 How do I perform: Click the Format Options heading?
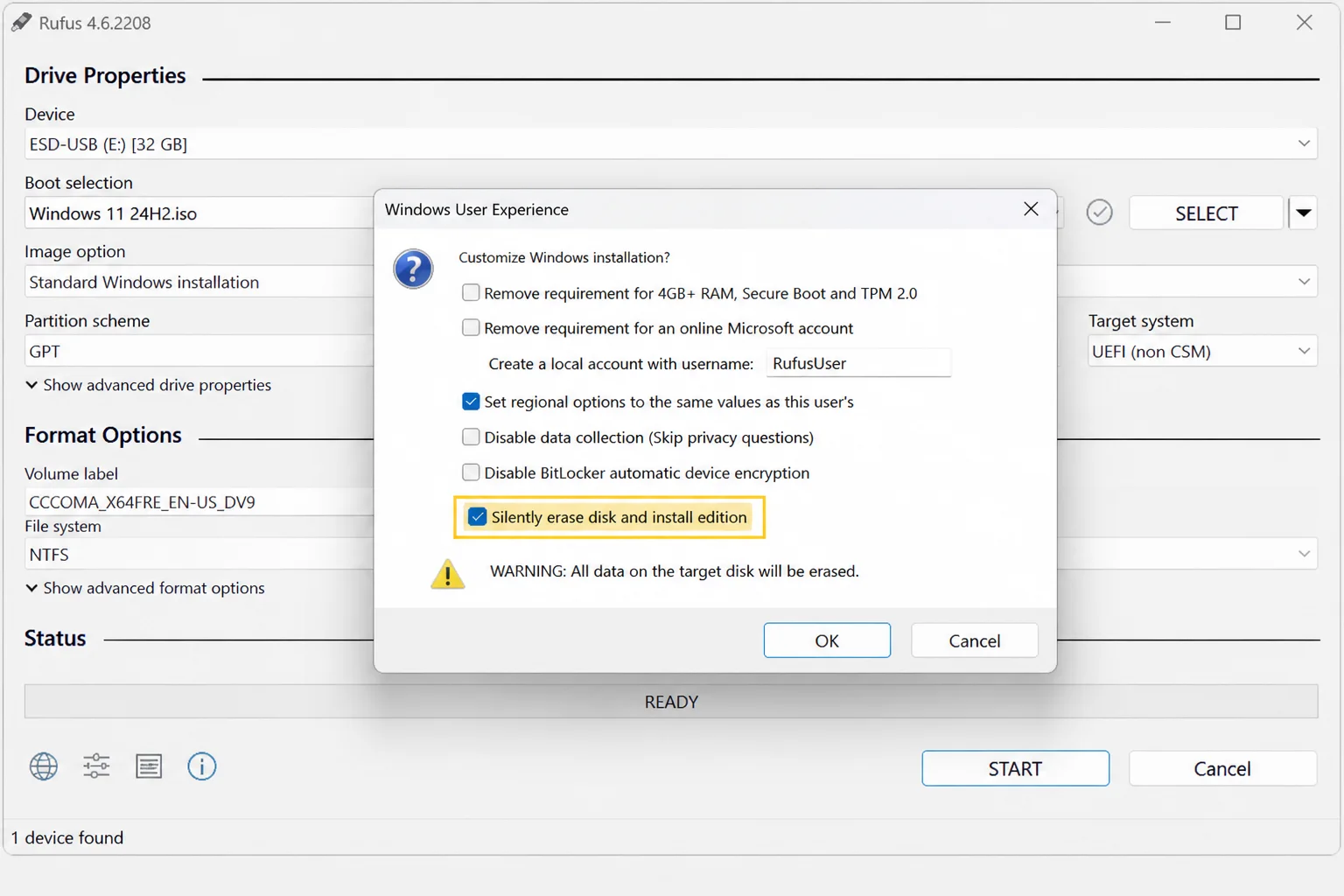[103, 435]
